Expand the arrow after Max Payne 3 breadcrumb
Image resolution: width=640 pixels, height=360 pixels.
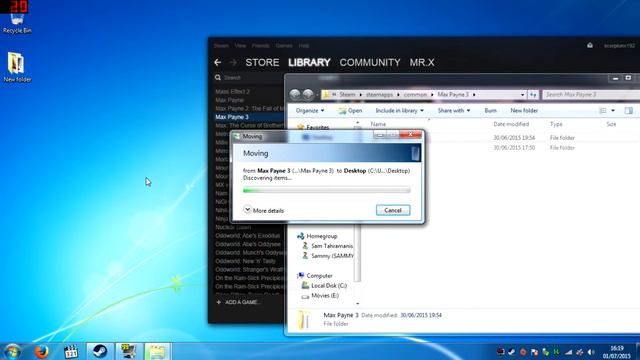pyautogui.click(x=474, y=95)
